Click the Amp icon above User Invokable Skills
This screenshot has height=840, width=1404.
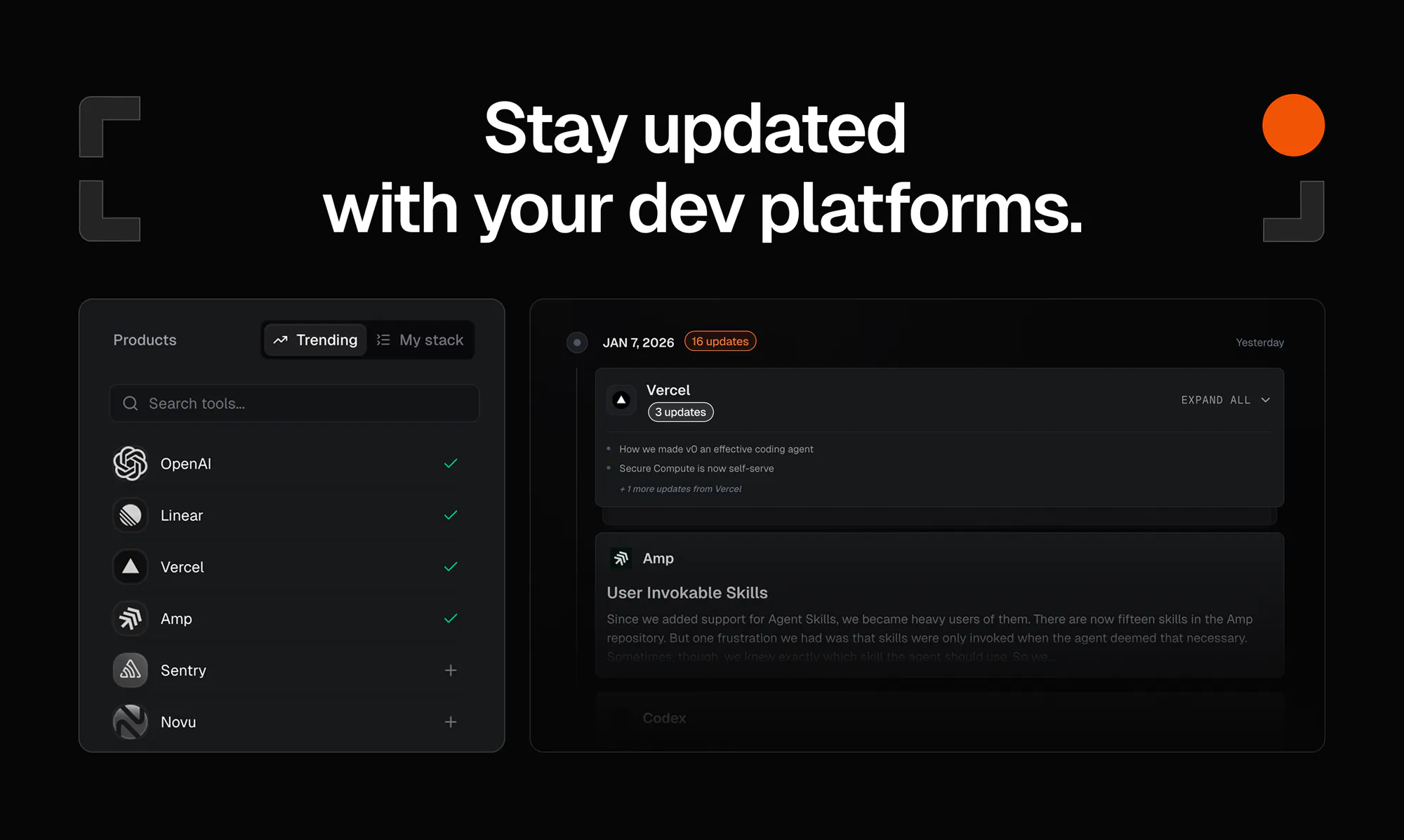[622, 558]
